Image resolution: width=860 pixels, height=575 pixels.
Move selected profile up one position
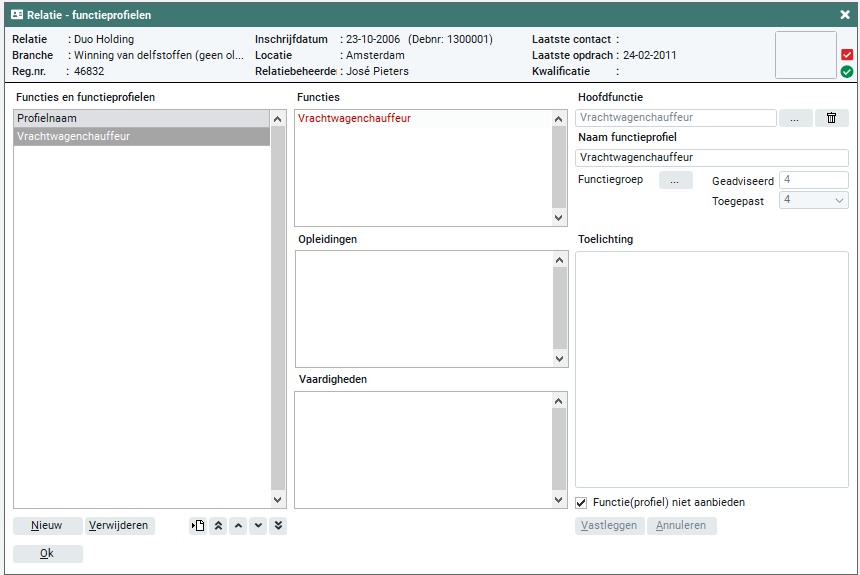238,526
